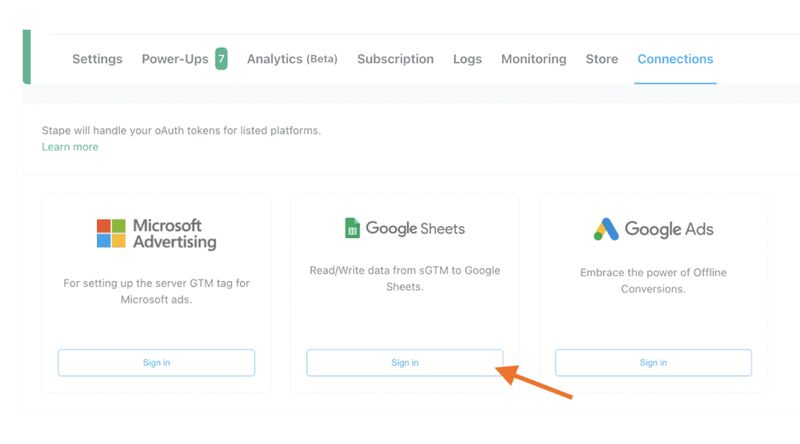The width and height of the screenshot is (800, 444).
Task: Click the Microsoft Advertising logo
Action: click(x=157, y=234)
